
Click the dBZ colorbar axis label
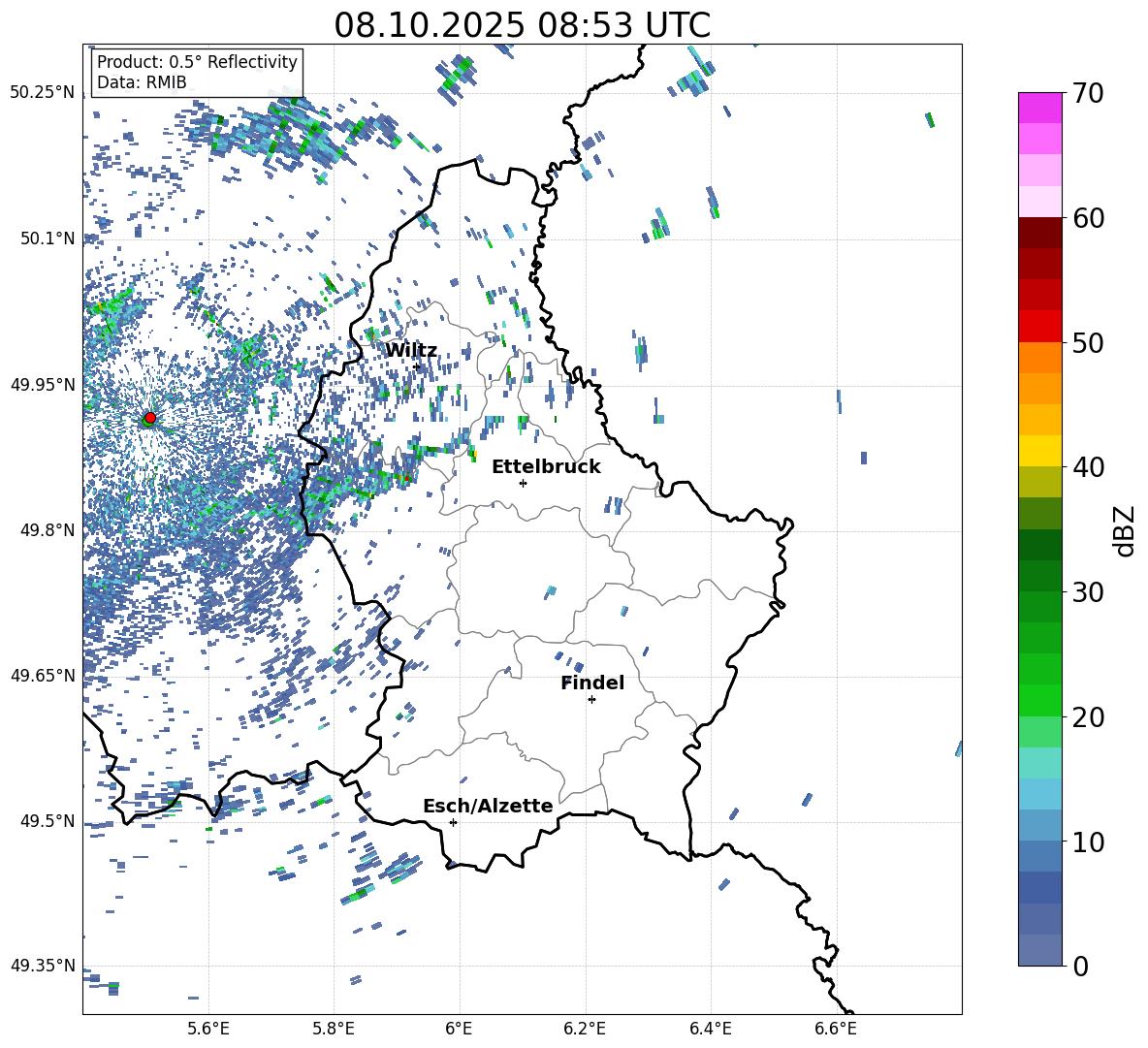[x=1125, y=530]
